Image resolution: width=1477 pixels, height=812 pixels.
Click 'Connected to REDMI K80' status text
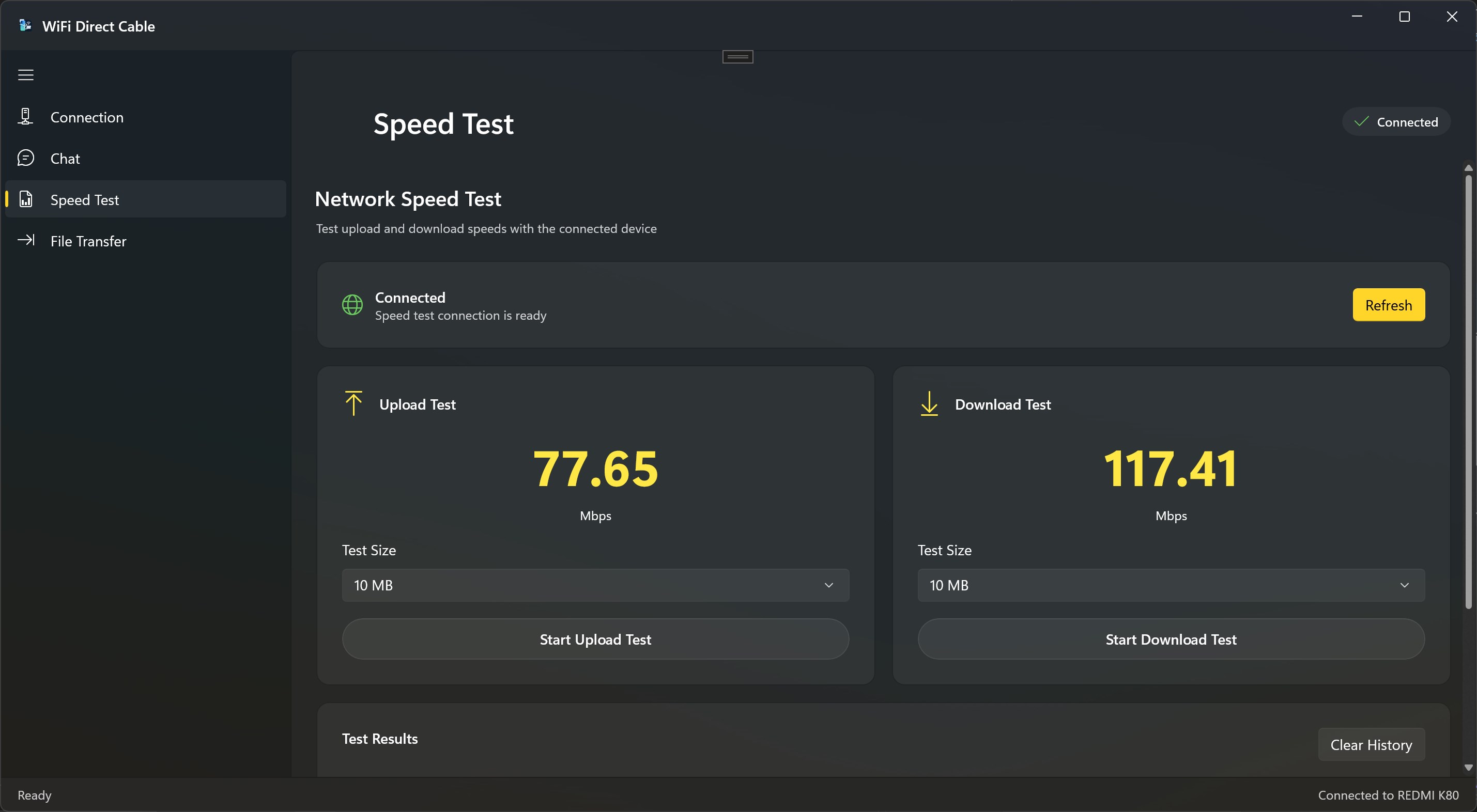coord(1388,795)
